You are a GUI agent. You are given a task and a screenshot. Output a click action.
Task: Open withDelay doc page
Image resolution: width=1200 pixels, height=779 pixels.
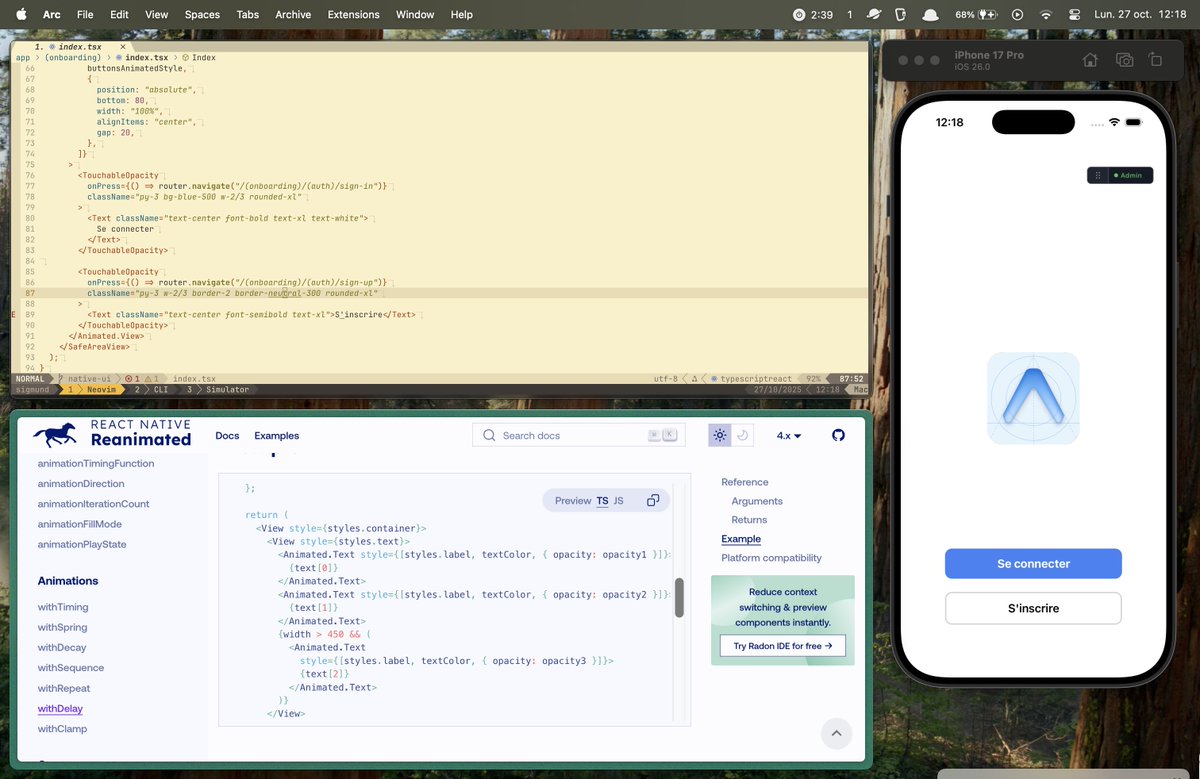60,709
